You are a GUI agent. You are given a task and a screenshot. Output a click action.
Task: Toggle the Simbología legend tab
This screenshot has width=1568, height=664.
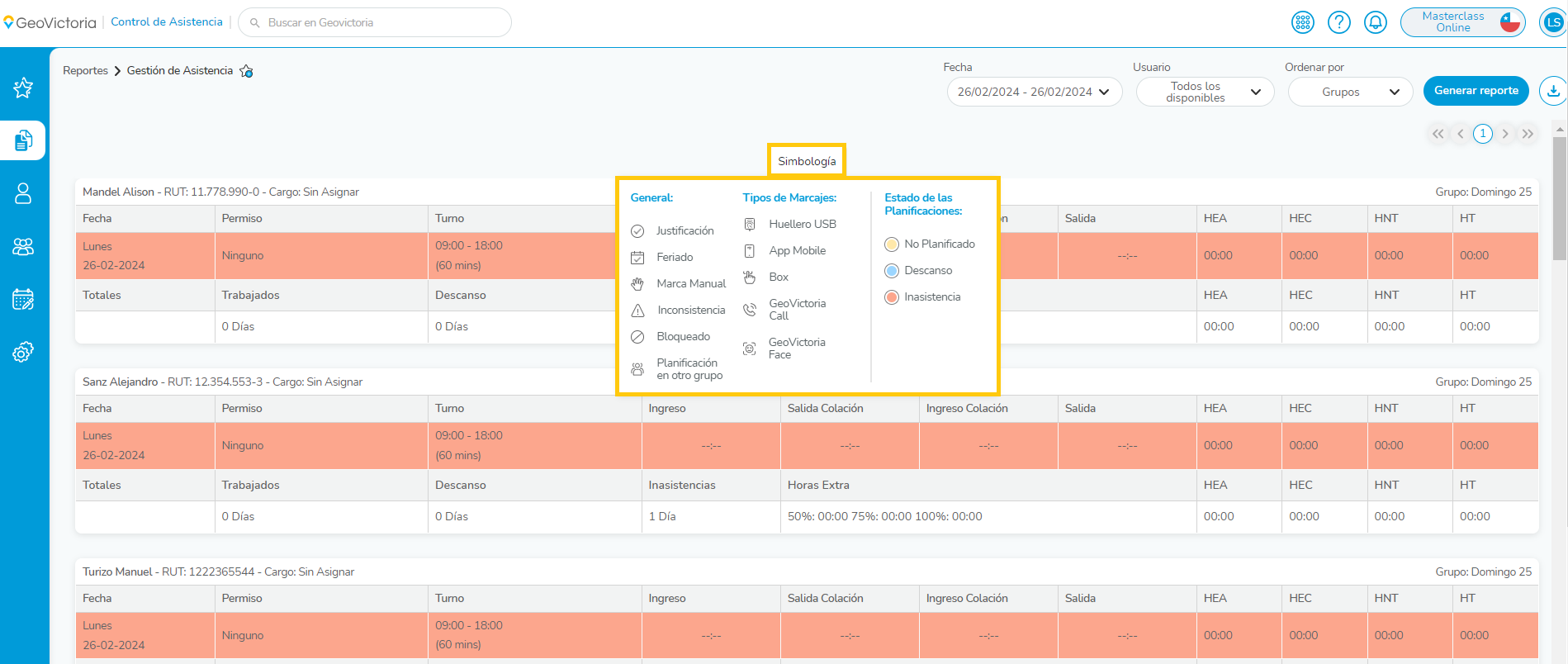coord(807,161)
